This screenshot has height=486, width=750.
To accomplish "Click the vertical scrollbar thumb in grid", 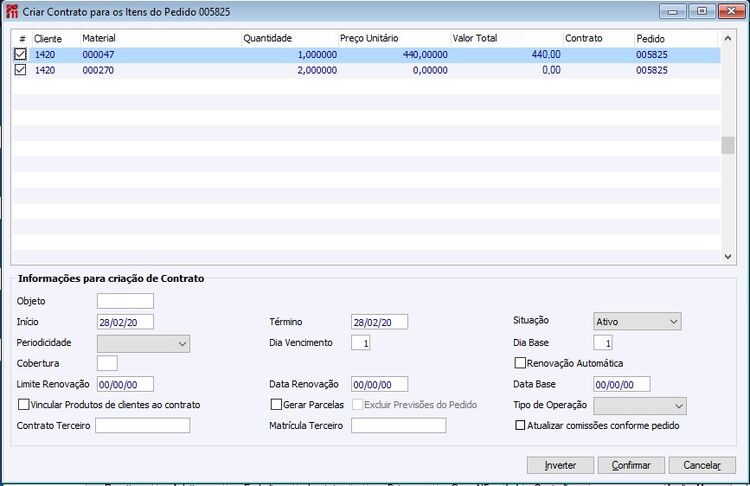I will pos(728,145).
